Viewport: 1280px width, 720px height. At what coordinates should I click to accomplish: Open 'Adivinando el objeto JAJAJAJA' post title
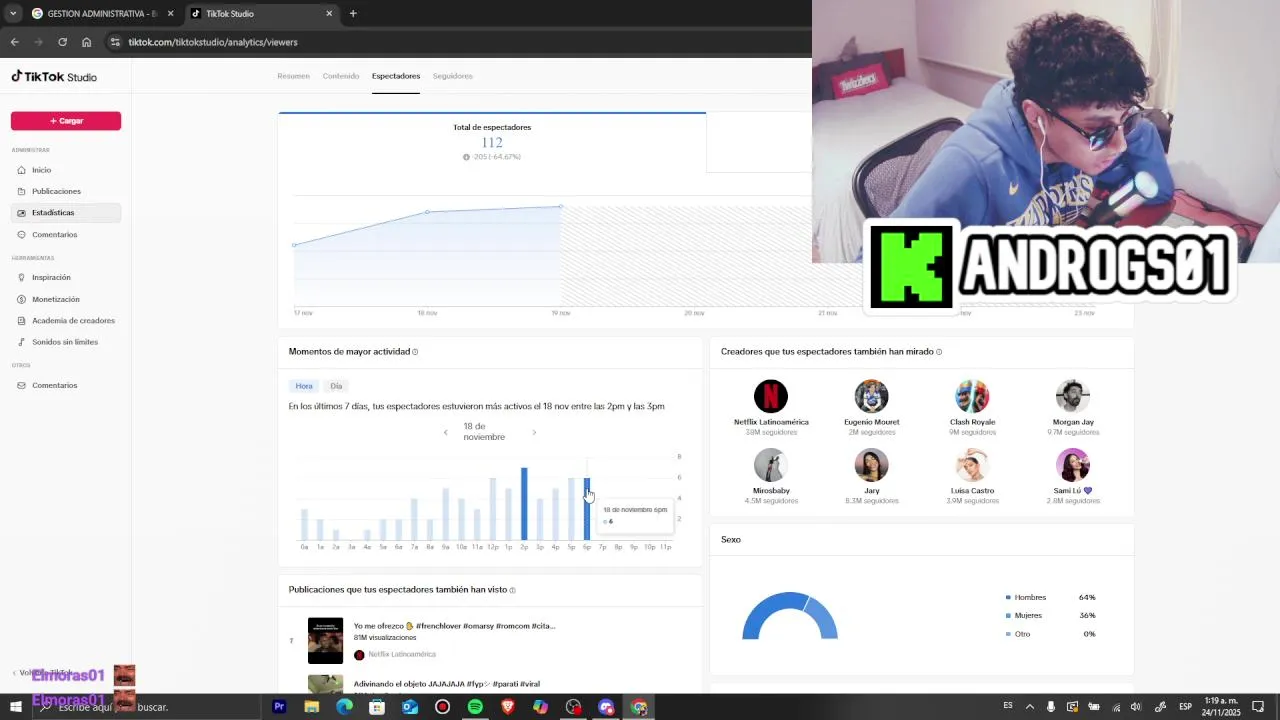tap(446, 684)
